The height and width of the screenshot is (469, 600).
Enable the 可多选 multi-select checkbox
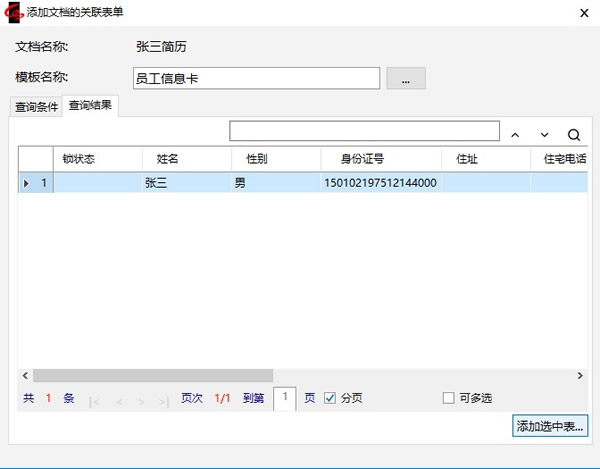448,398
